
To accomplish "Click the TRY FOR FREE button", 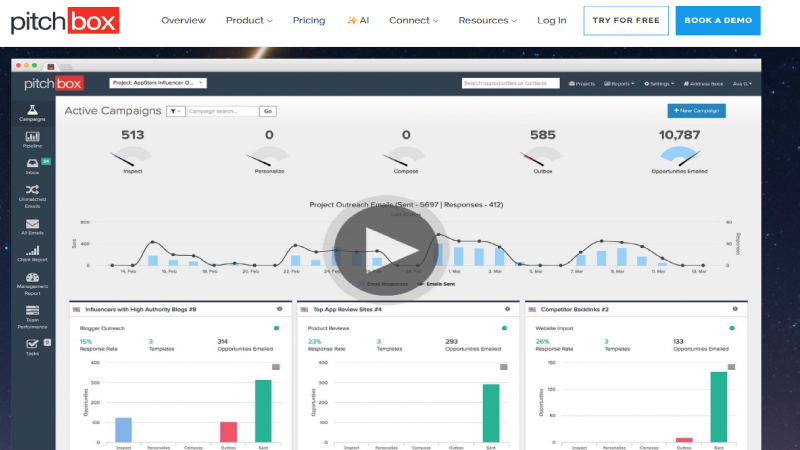I will [626, 20].
